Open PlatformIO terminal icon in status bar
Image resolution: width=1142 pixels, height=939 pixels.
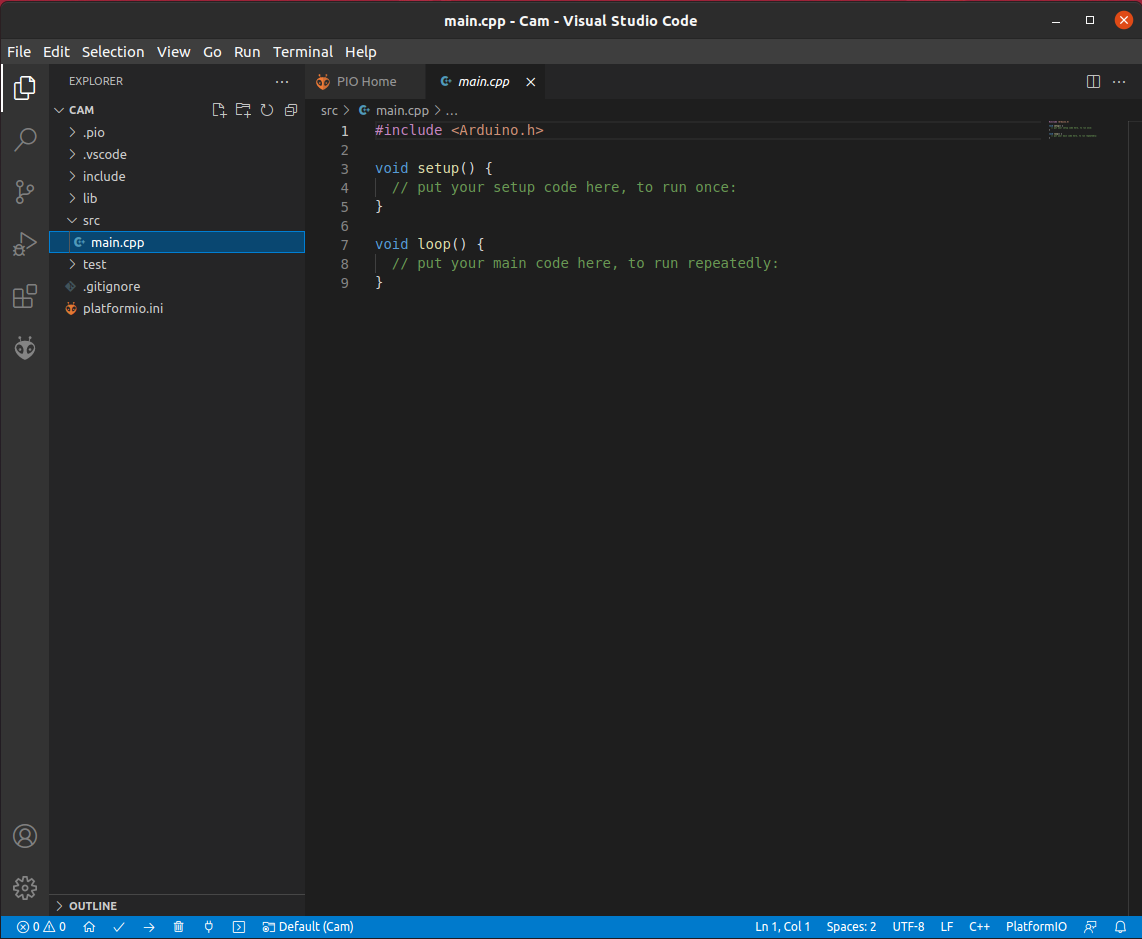tap(239, 927)
